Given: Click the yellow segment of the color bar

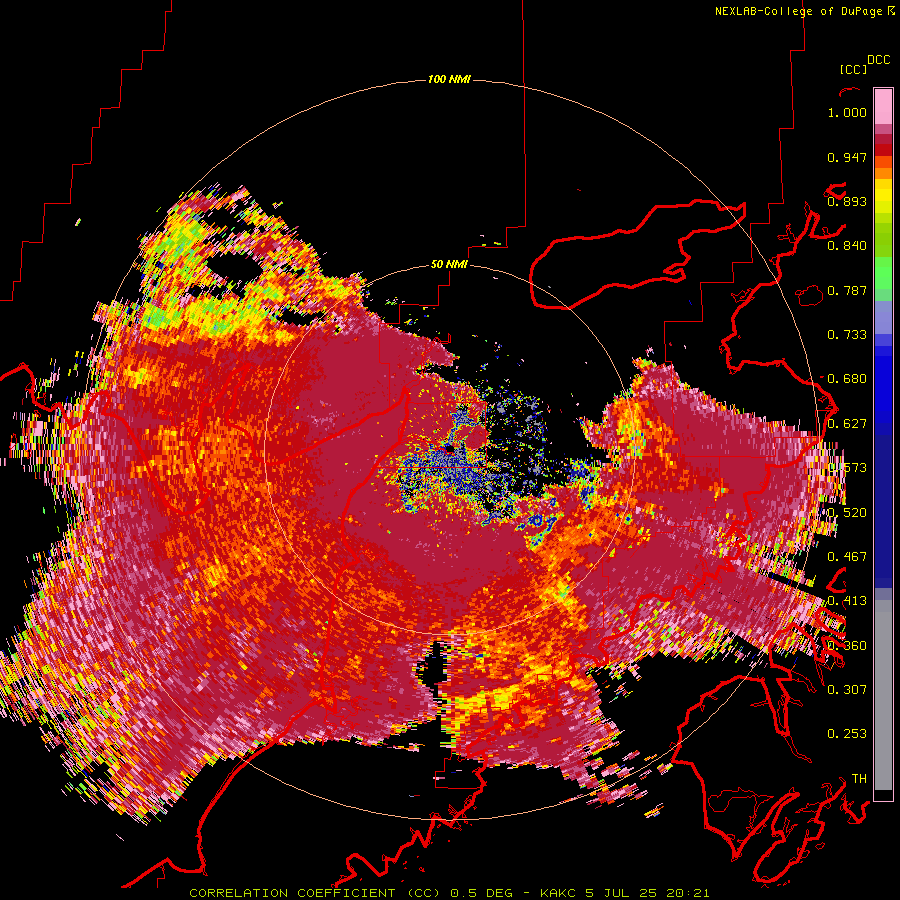Looking at the screenshot, I should pyautogui.click(x=883, y=196).
